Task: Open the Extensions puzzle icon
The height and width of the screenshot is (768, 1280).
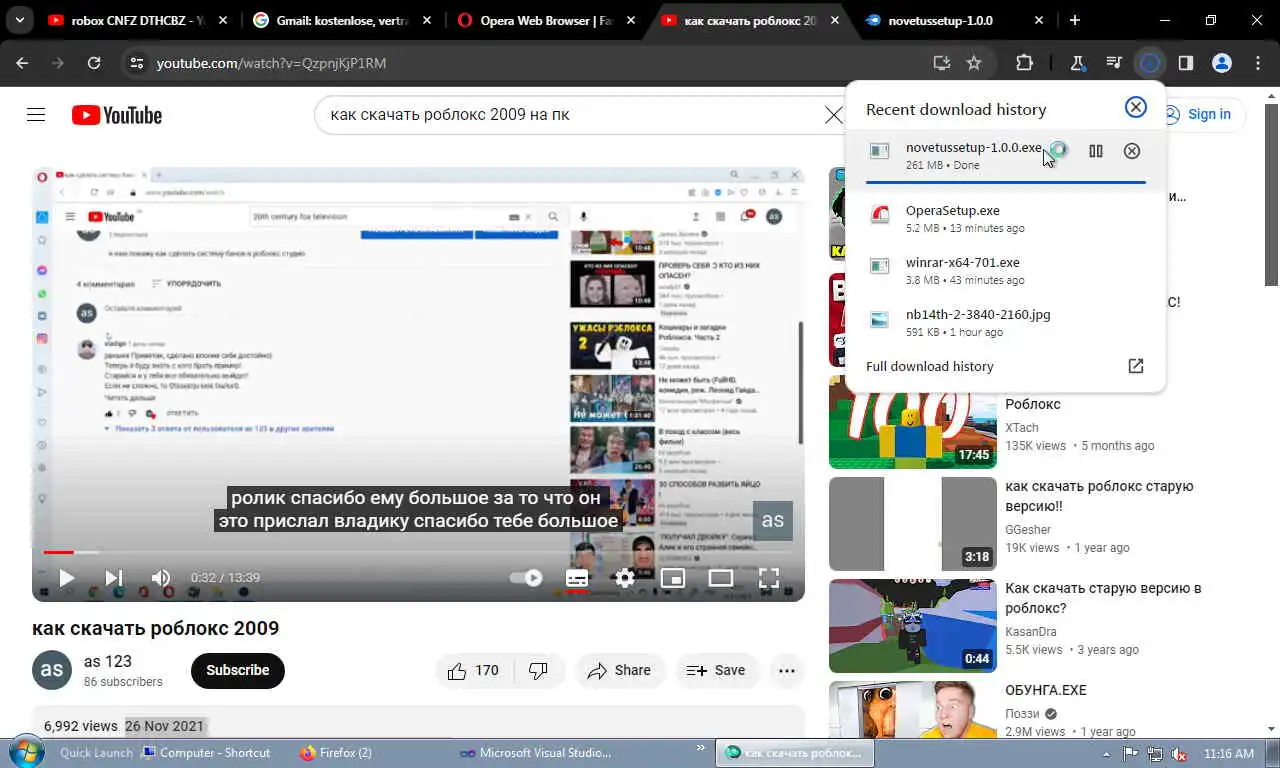Action: 1024,63
